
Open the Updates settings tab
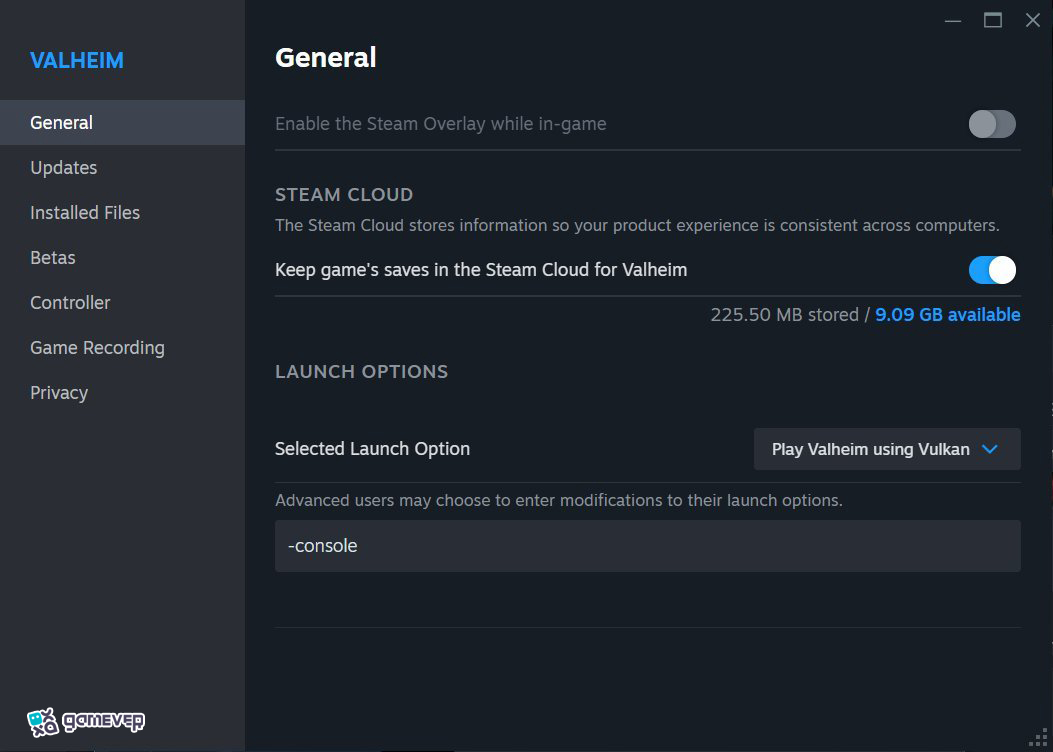pyautogui.click(x=122, y=167)
